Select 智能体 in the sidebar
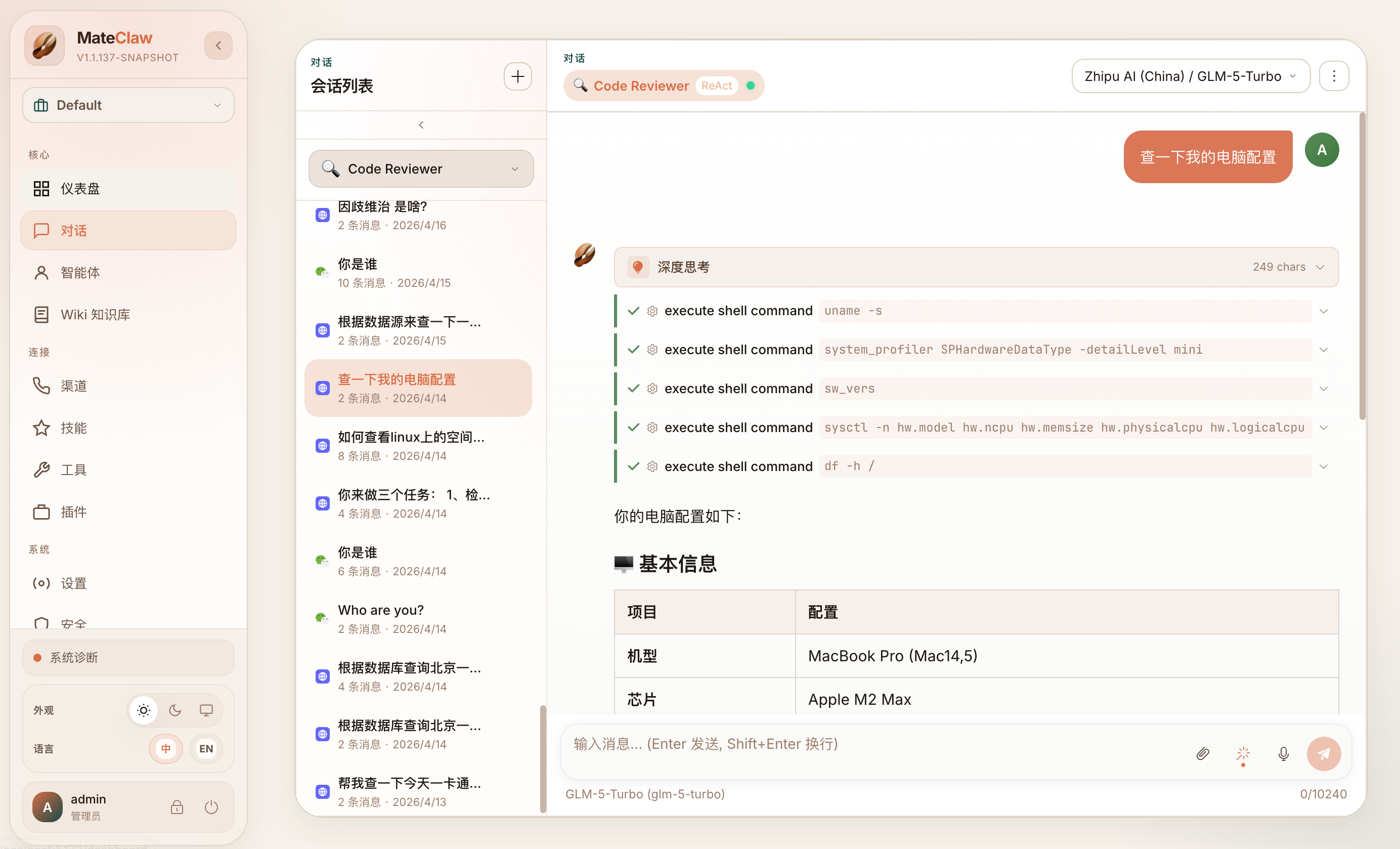Viewport: 1400px width, 849px height. click(80, 272)
